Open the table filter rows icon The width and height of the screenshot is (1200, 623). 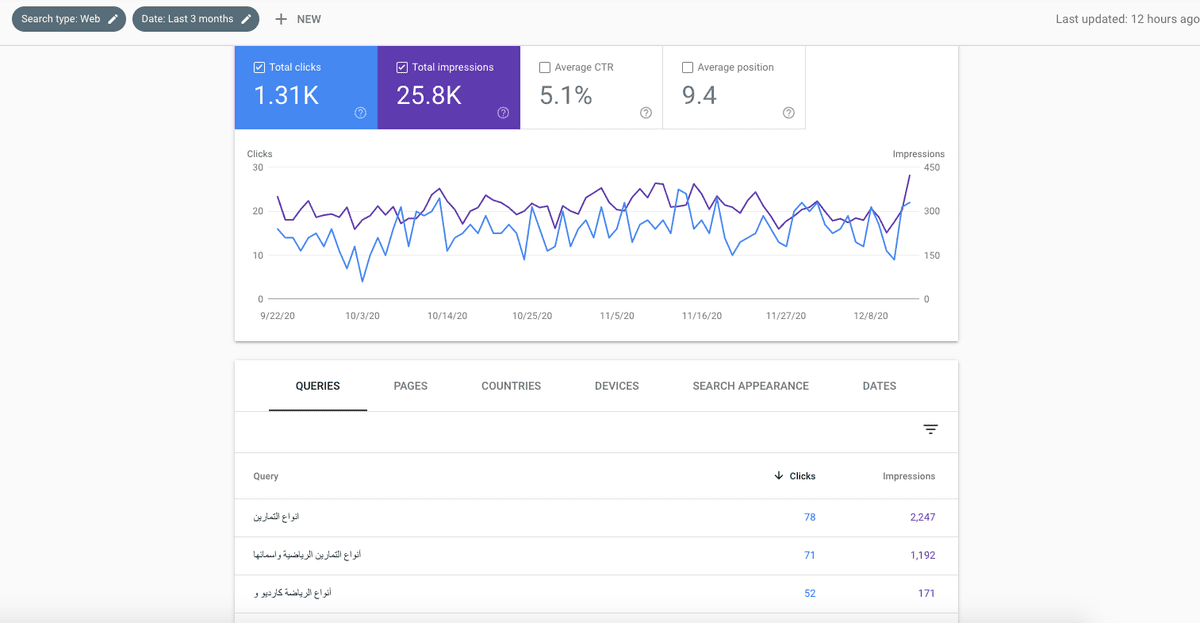point(930,430)
